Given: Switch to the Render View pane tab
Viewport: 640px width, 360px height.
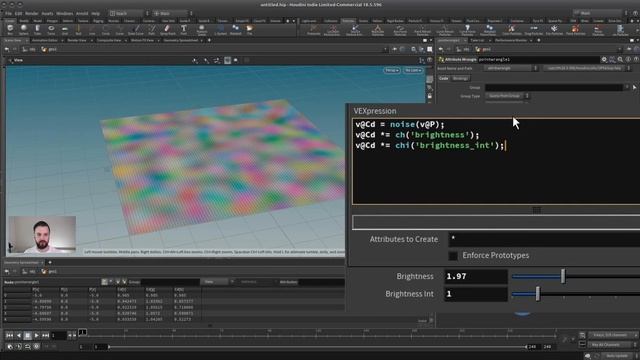Looking at the screenshot, I should click(x=77, y=40).
